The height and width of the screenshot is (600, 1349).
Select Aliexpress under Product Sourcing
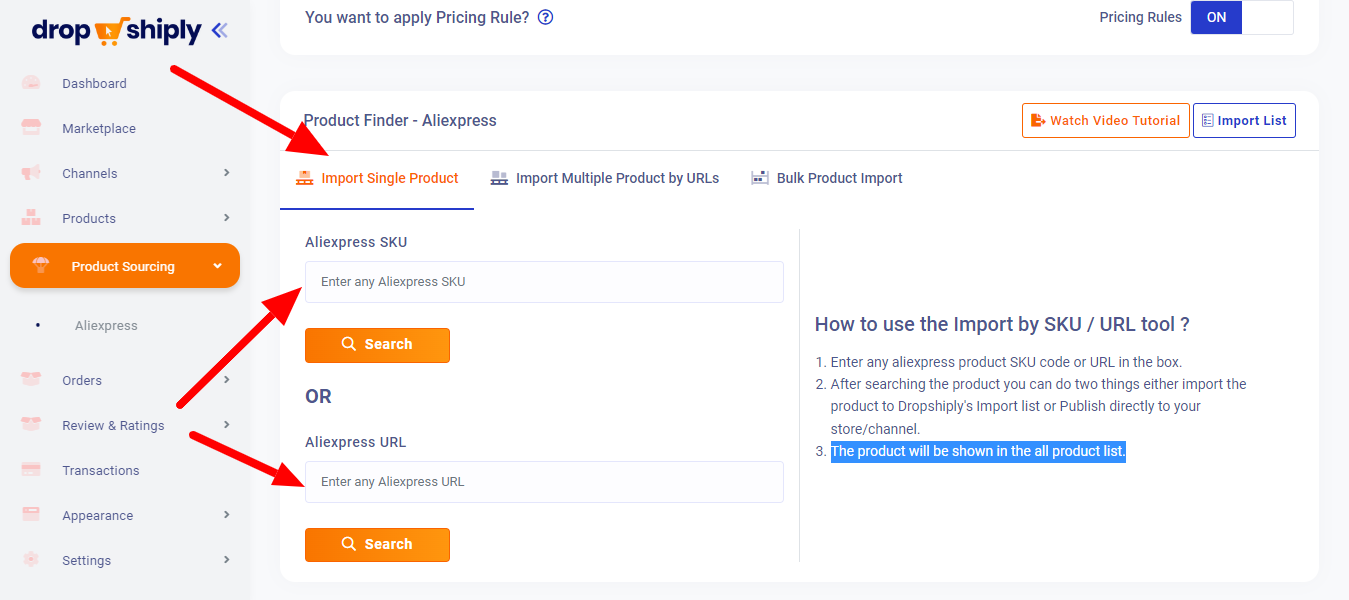[106, 326]
